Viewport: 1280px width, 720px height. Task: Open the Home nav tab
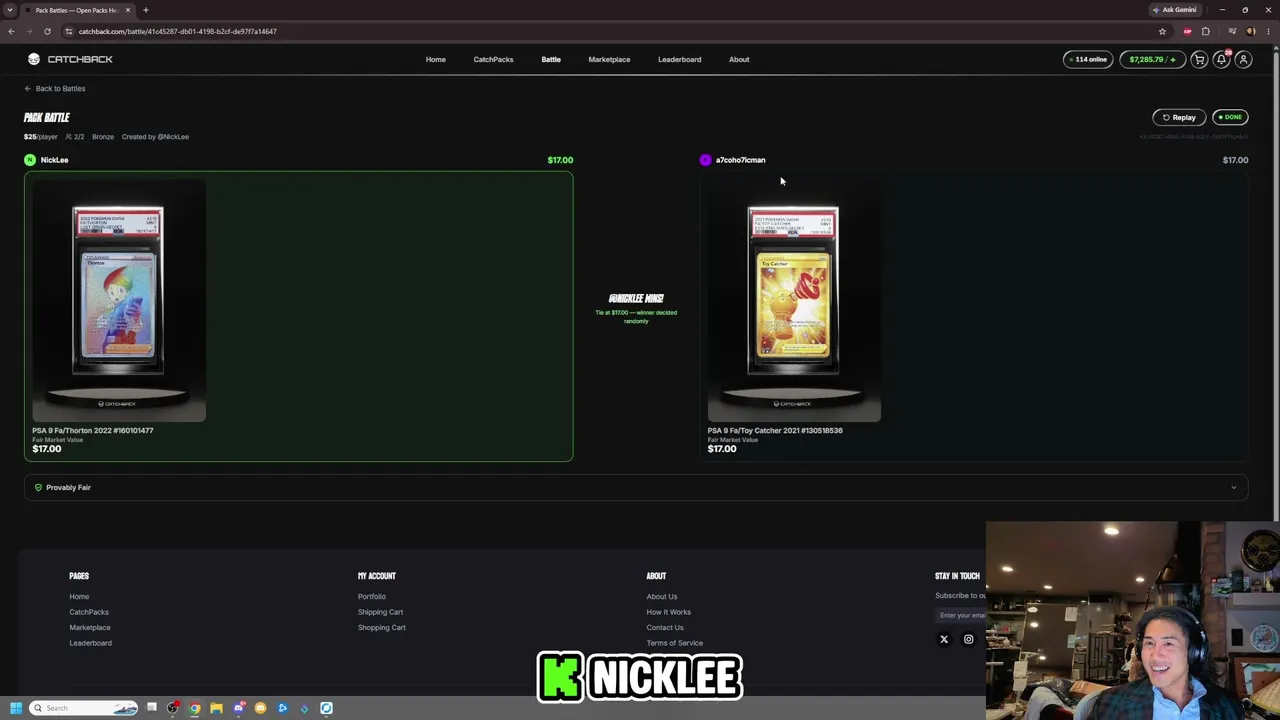[435, 59]
